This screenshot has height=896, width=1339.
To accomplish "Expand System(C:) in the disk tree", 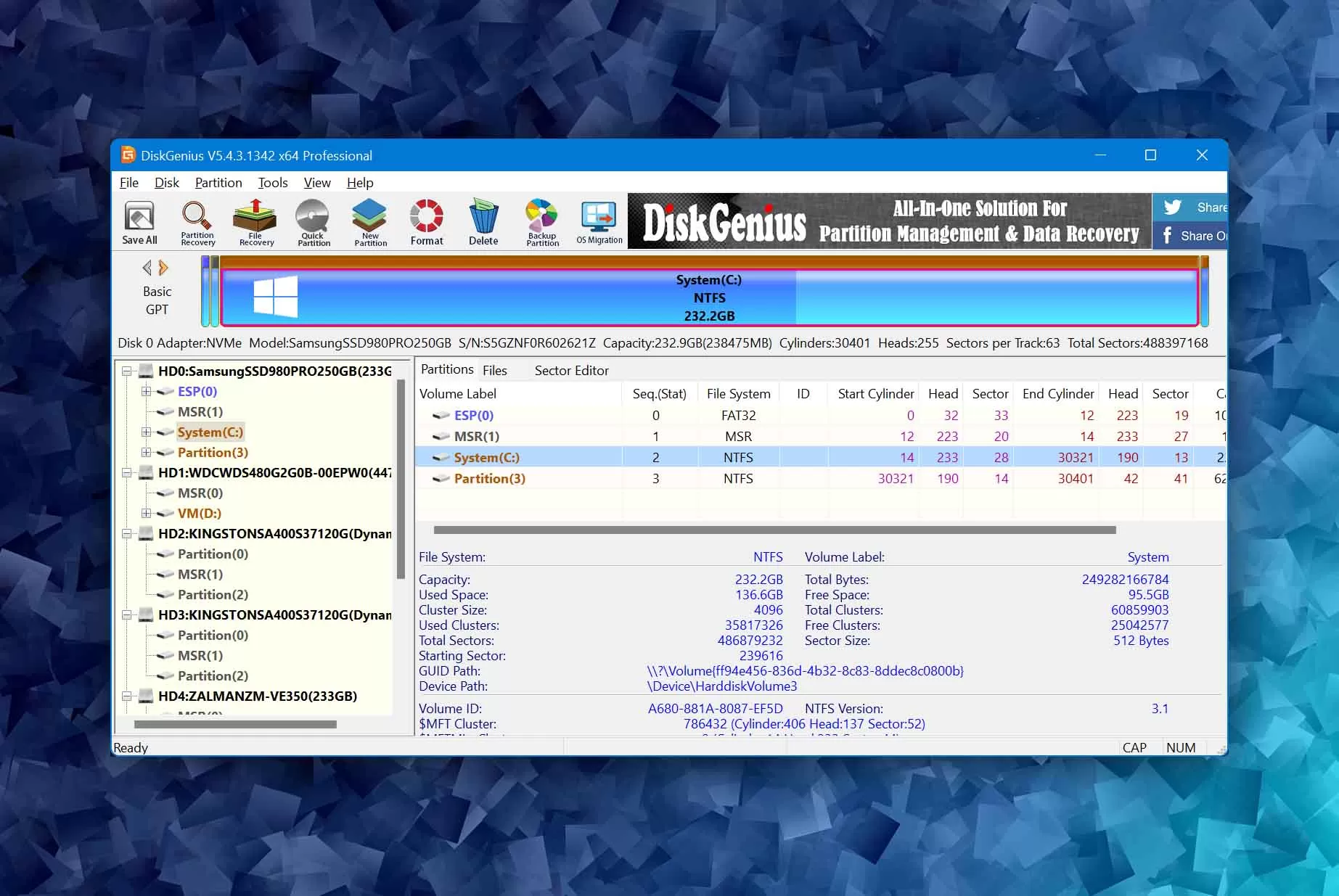I will [x=146, y=432].
